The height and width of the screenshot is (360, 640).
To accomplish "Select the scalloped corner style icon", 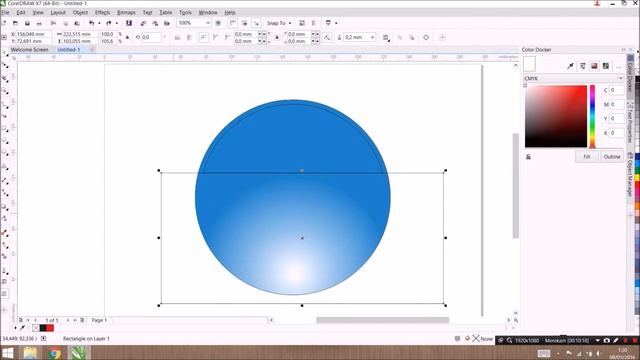I will click(215, 38).
